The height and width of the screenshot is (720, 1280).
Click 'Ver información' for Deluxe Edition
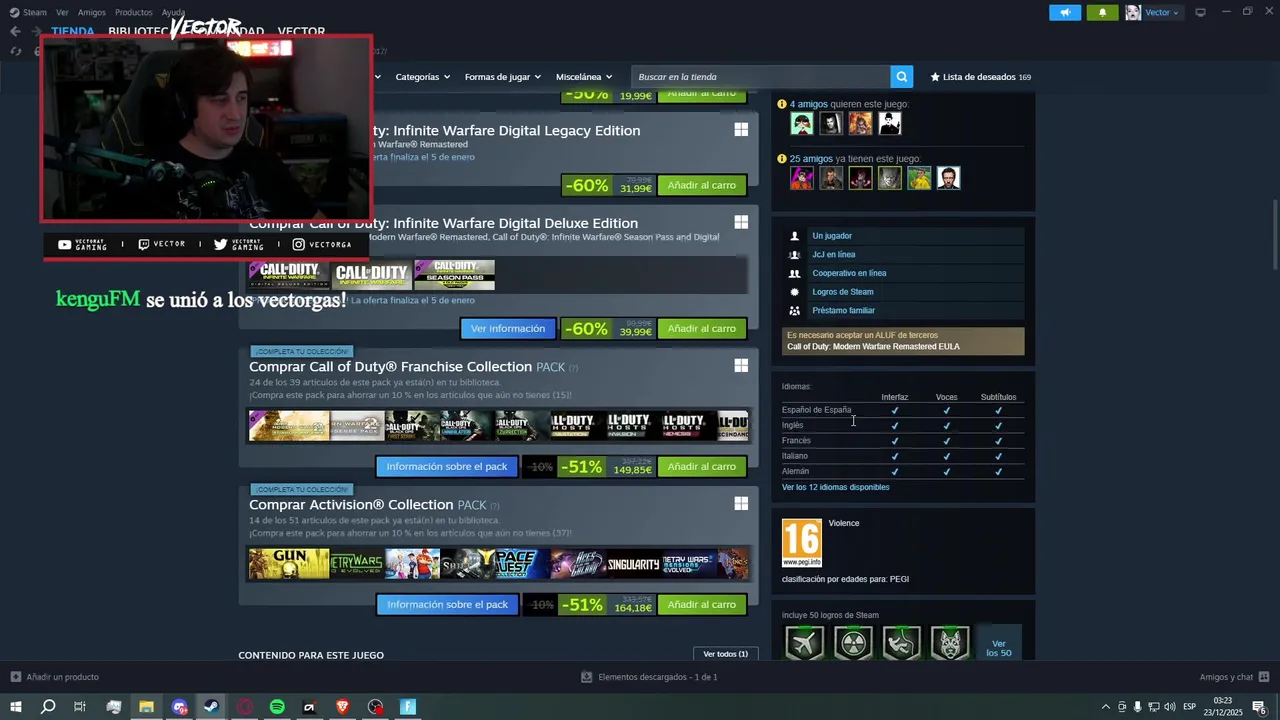tap(508, 328)
